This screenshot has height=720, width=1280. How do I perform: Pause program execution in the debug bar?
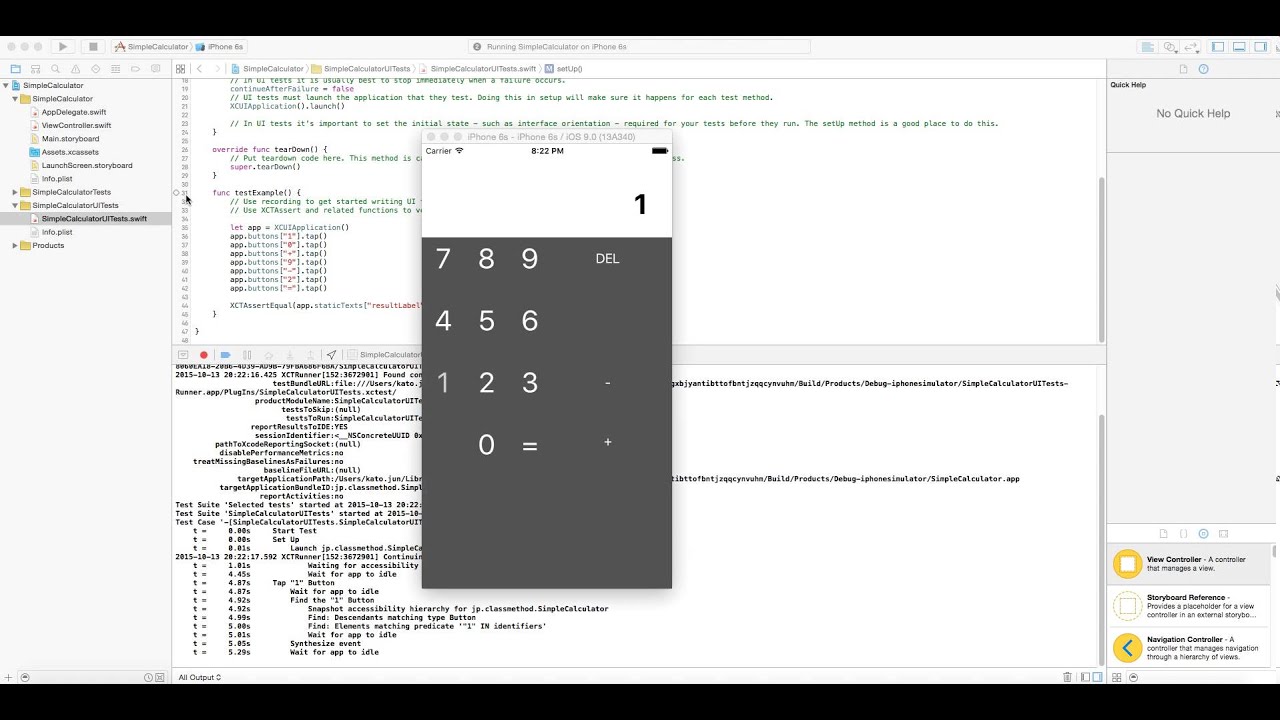(x=247, y=355)
